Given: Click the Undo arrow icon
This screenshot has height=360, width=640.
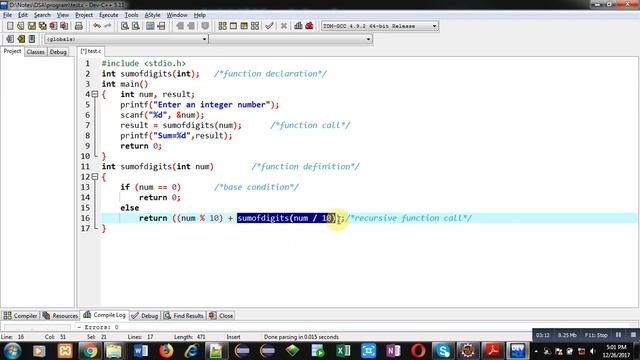Looking at the screenshot, I should 97,26.
